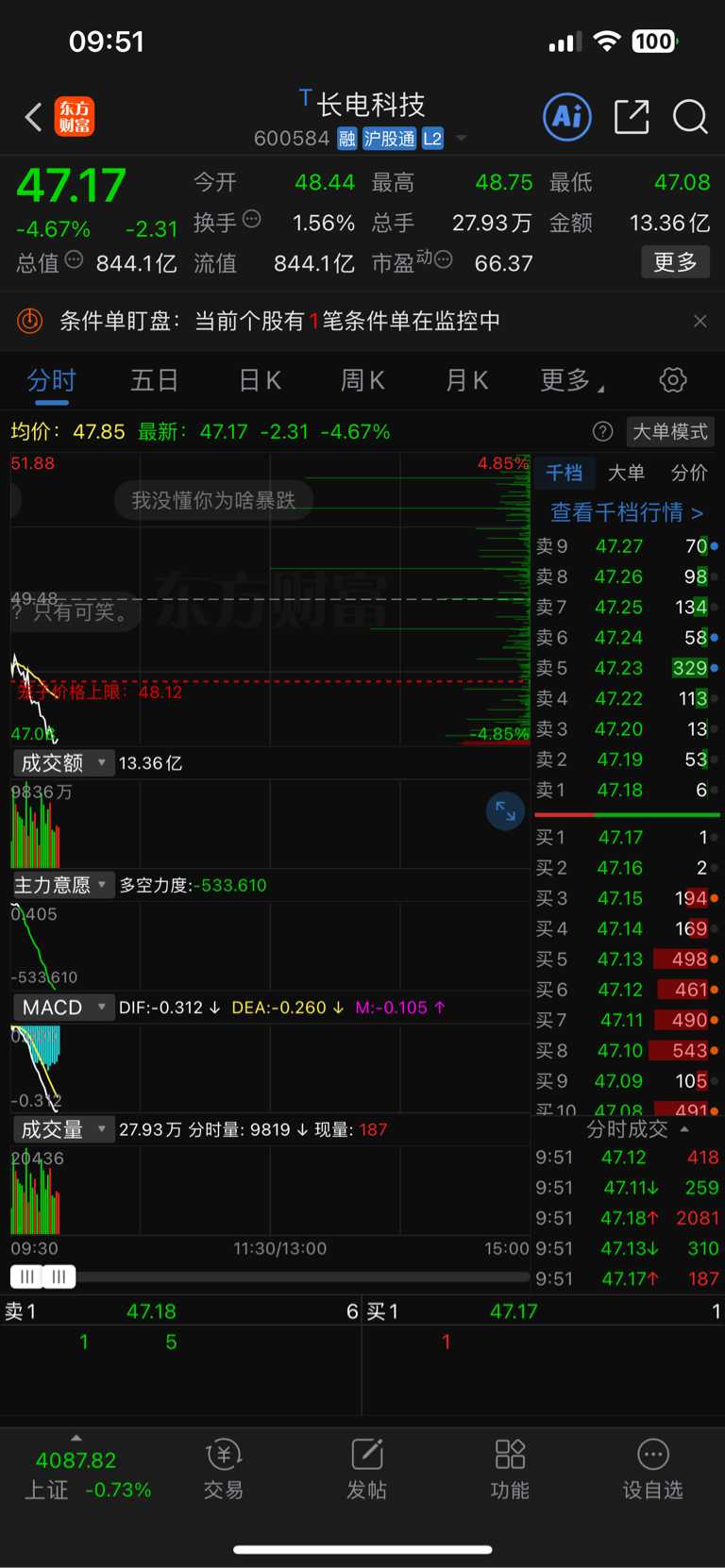This screenshot has width=725, height=1568.
Task: Tap the L2 level badge
Action: [432, 139]
